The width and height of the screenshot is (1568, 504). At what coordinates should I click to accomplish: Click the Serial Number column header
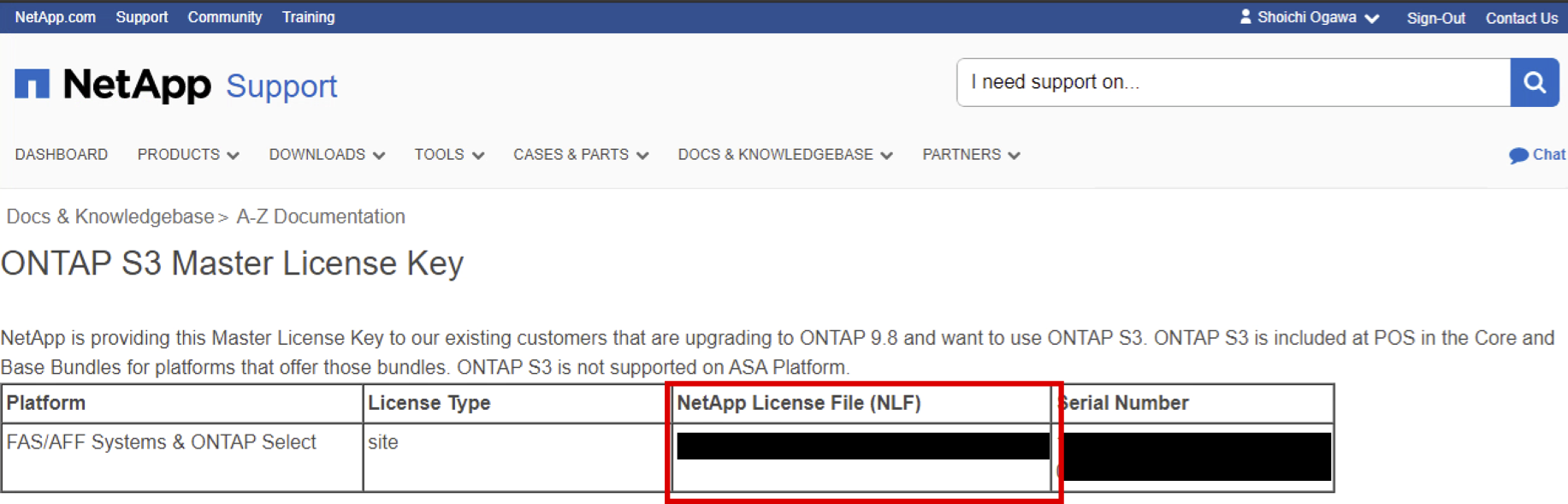(x=1193, y=403)
